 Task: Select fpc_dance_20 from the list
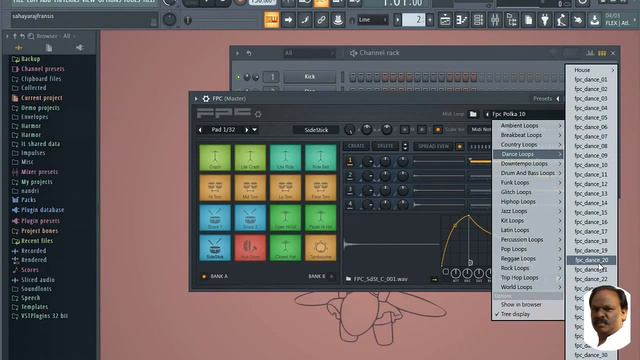[591, 260]
